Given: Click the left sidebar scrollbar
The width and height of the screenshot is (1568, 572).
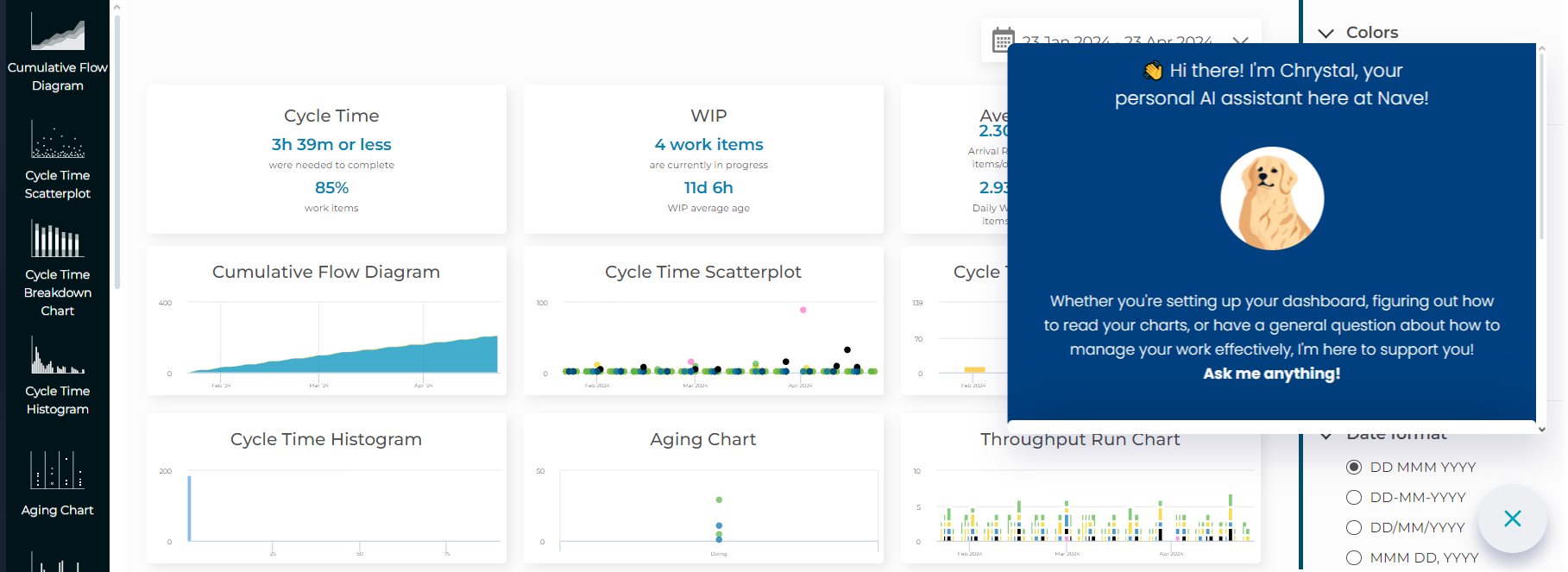Looking at the screenshot, I should coord(116,147).
